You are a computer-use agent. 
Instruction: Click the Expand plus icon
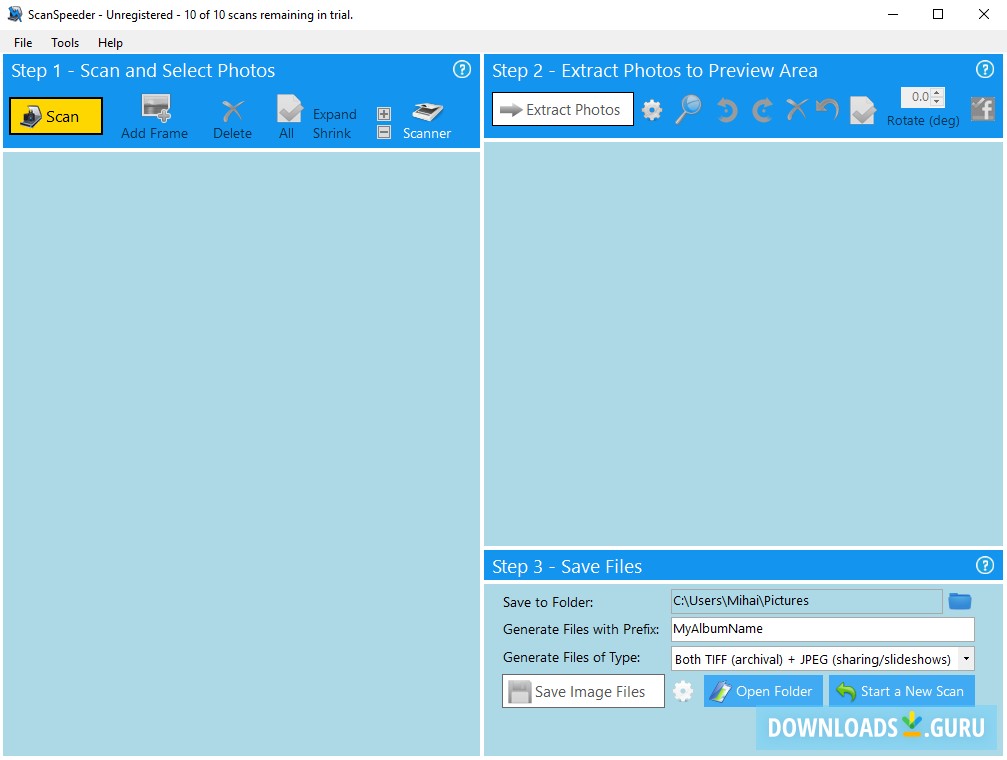point(383,114)
